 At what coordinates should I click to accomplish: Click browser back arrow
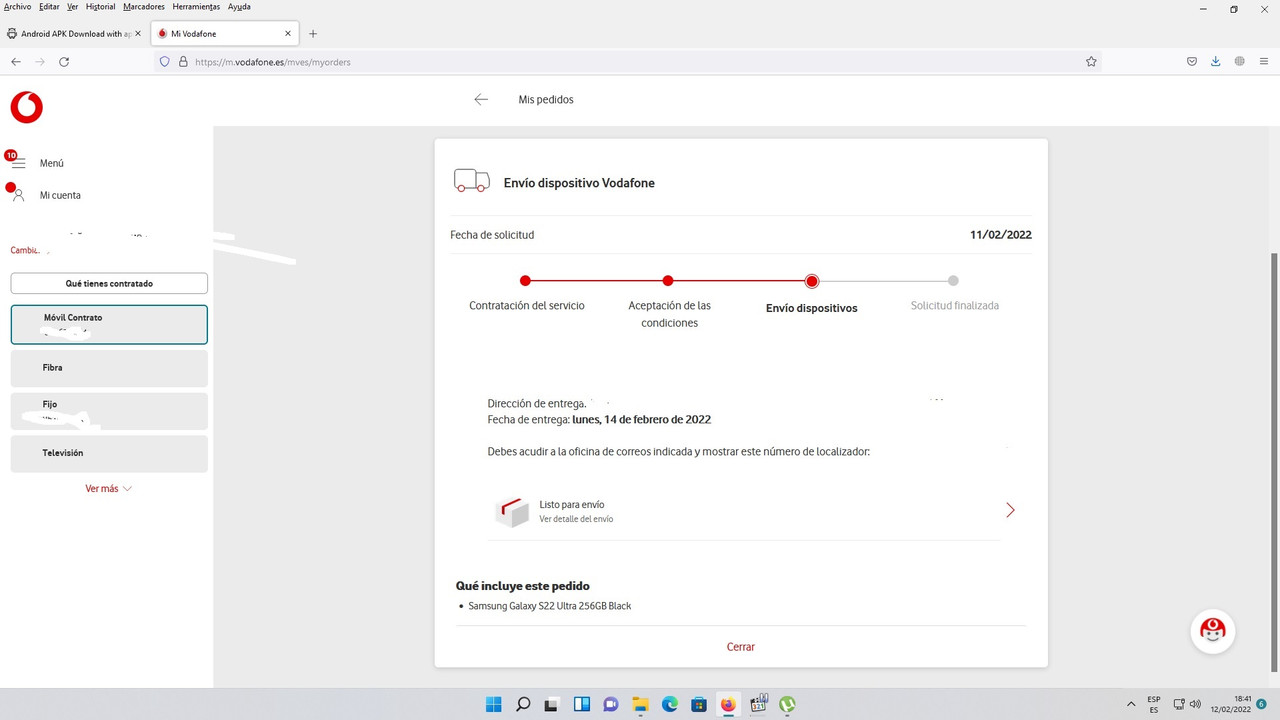click(x=16, y=61)
